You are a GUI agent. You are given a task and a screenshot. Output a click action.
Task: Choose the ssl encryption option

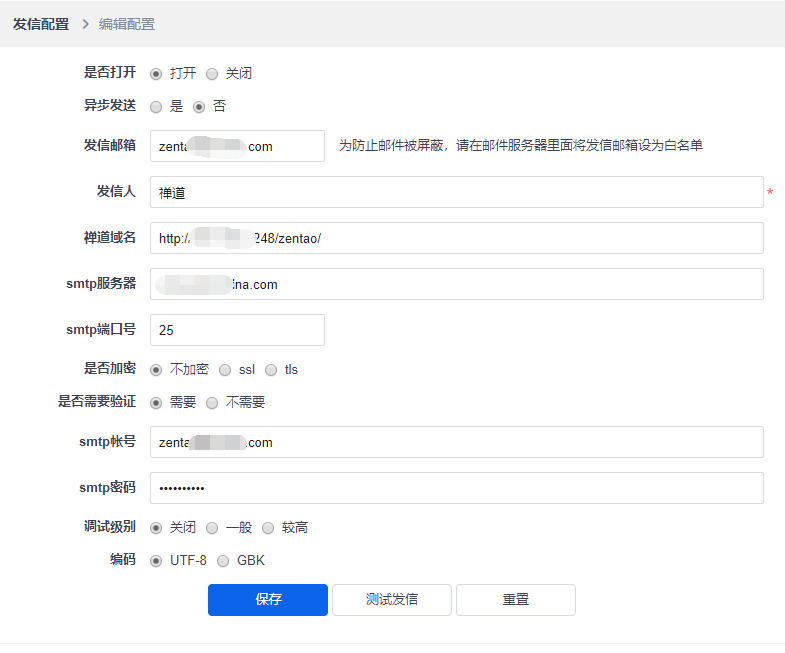click(225, 370)
